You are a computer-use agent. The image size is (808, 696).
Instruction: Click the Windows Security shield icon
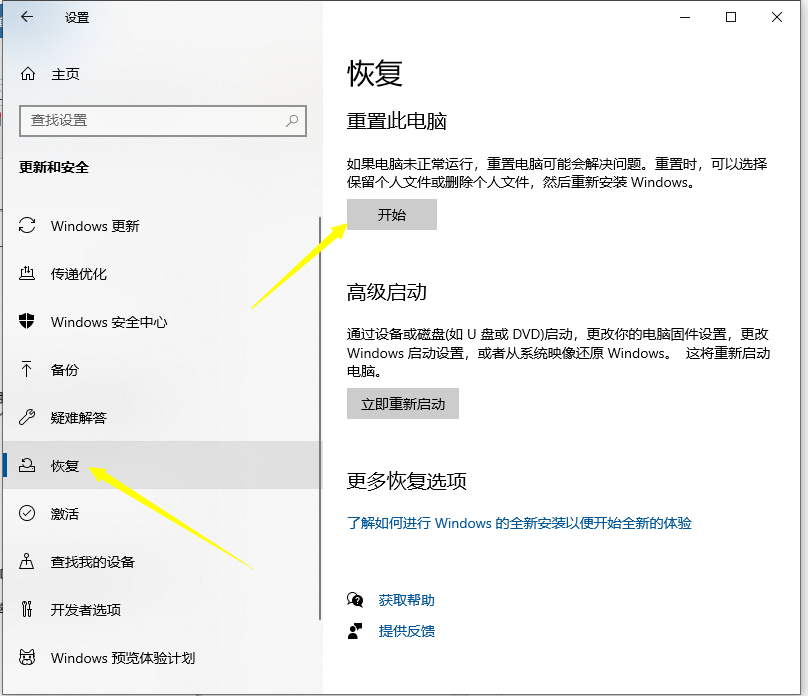(28, 322)
